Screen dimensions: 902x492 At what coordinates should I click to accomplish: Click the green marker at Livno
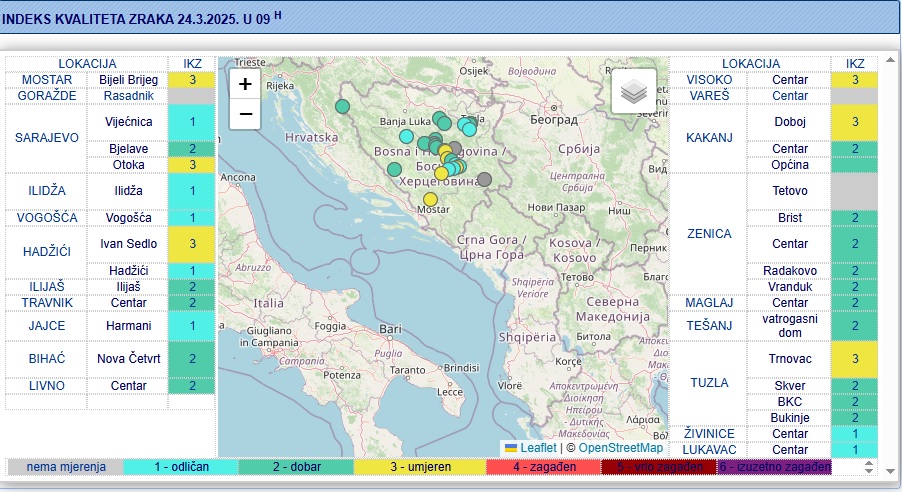point(395,169)
